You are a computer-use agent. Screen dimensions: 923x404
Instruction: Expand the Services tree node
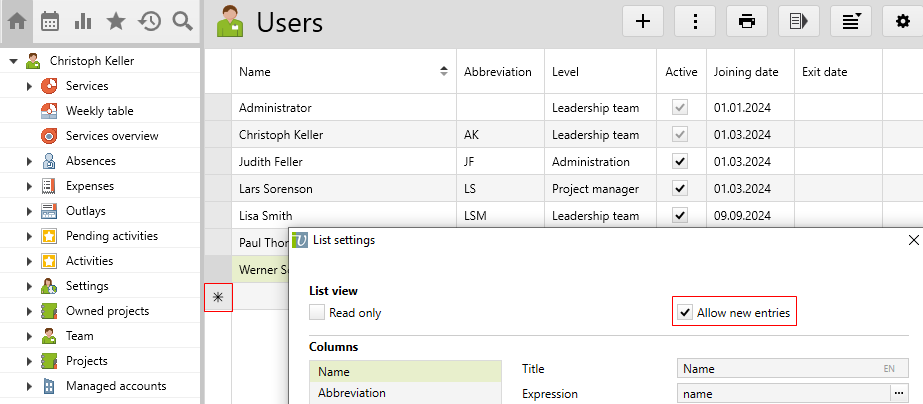(x=30, y=86)
